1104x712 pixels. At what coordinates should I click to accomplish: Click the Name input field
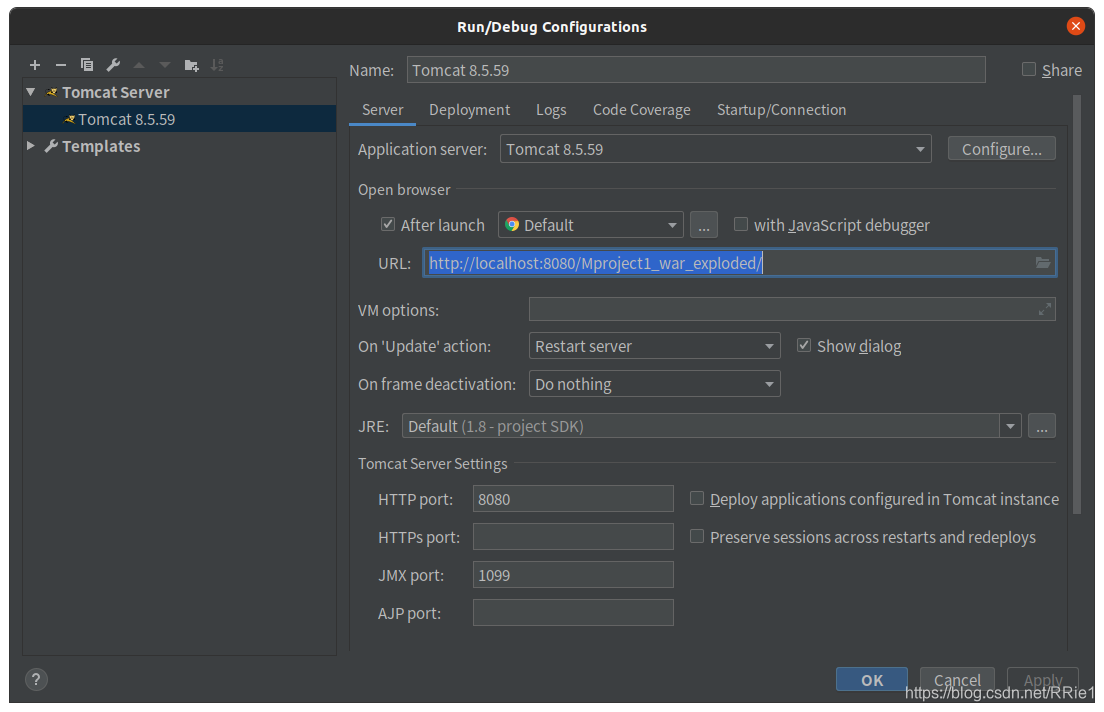(x=696, y=70)
